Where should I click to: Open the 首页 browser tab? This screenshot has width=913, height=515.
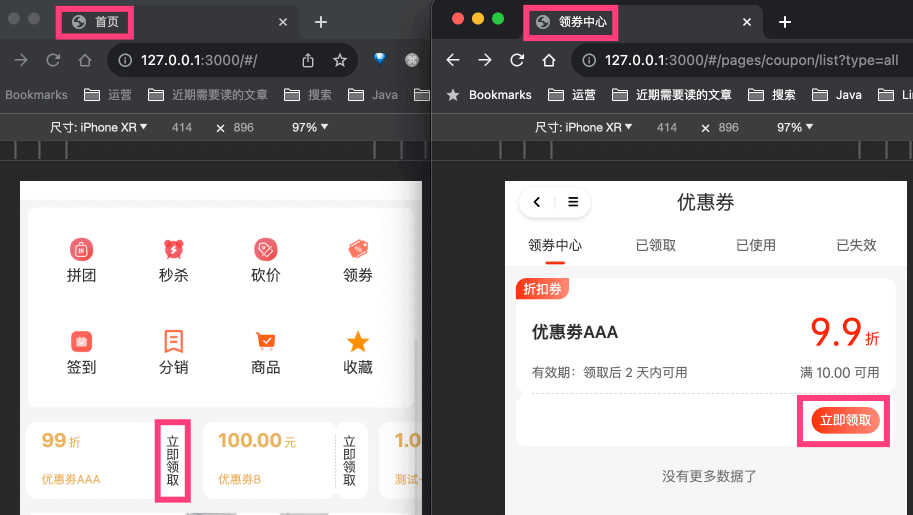tap(95, 21)
